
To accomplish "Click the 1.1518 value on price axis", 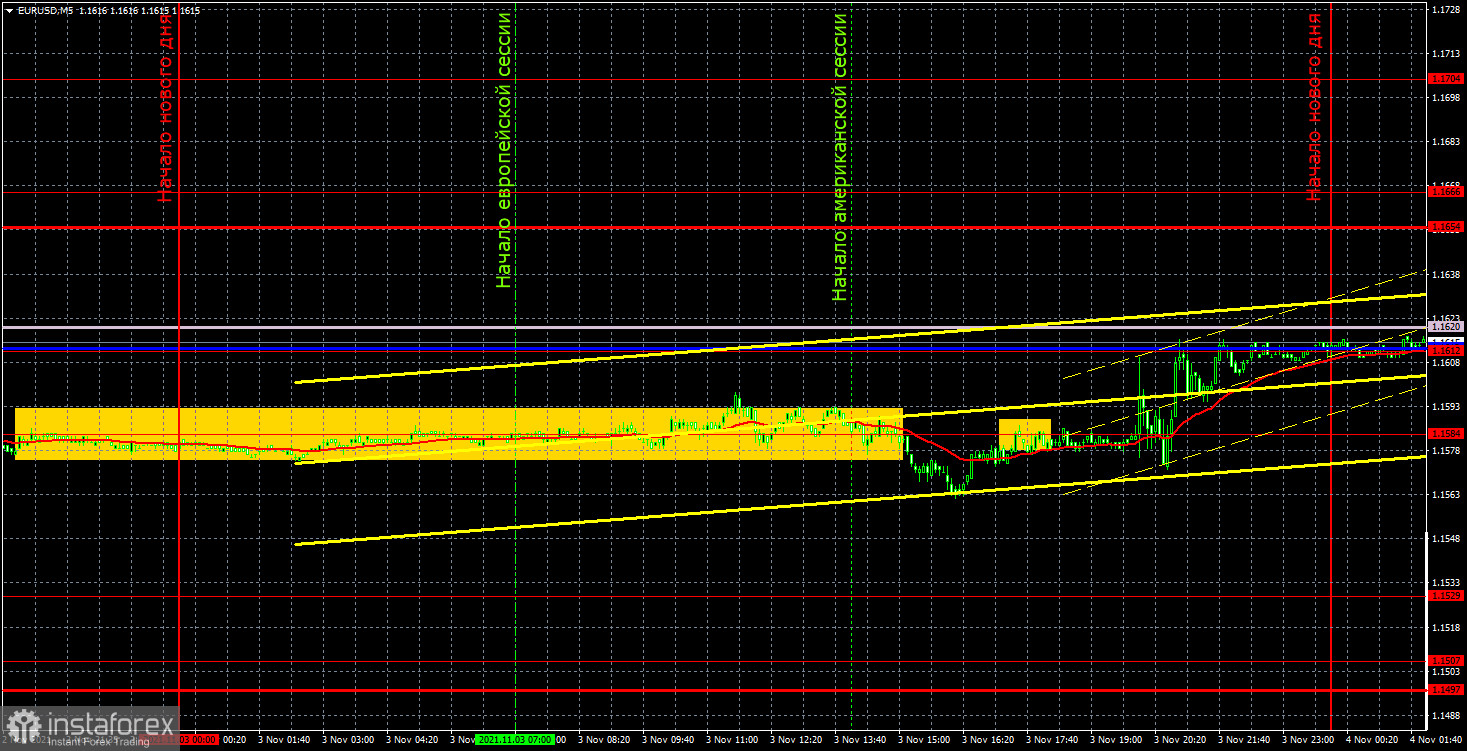I will [1447, 628].
